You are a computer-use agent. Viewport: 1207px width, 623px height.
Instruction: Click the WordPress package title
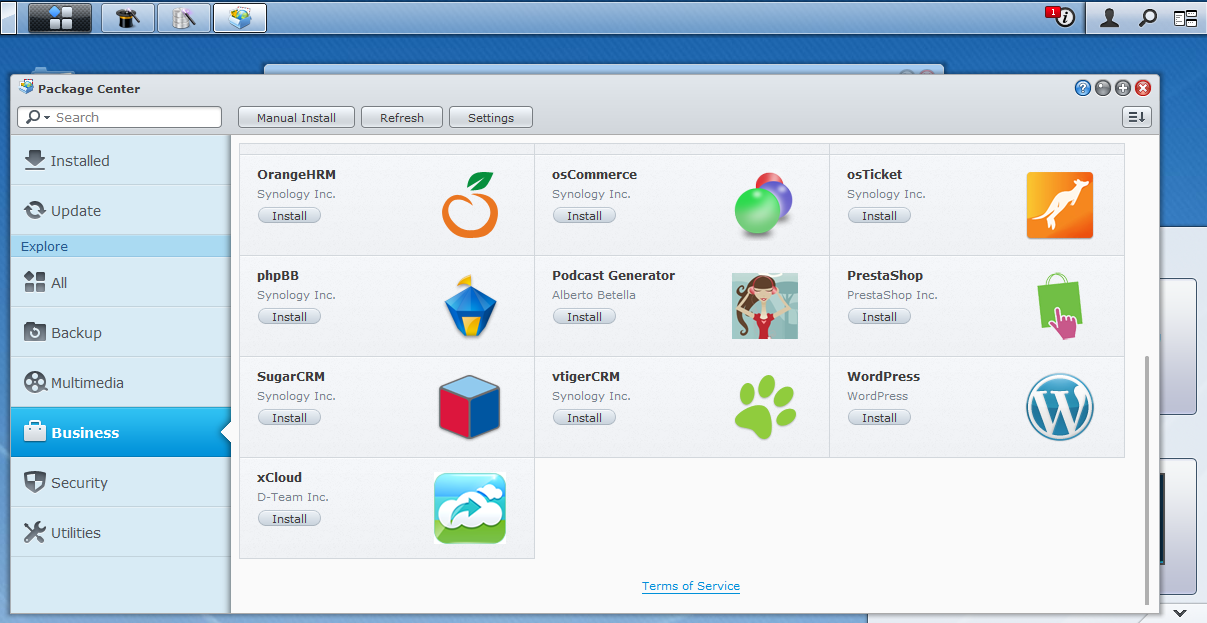[883, 376]
